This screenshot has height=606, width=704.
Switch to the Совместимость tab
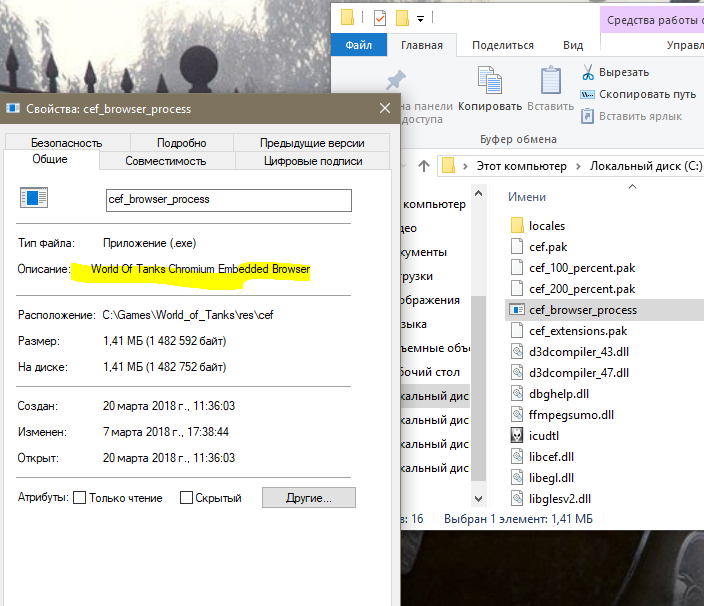point(166,161)
